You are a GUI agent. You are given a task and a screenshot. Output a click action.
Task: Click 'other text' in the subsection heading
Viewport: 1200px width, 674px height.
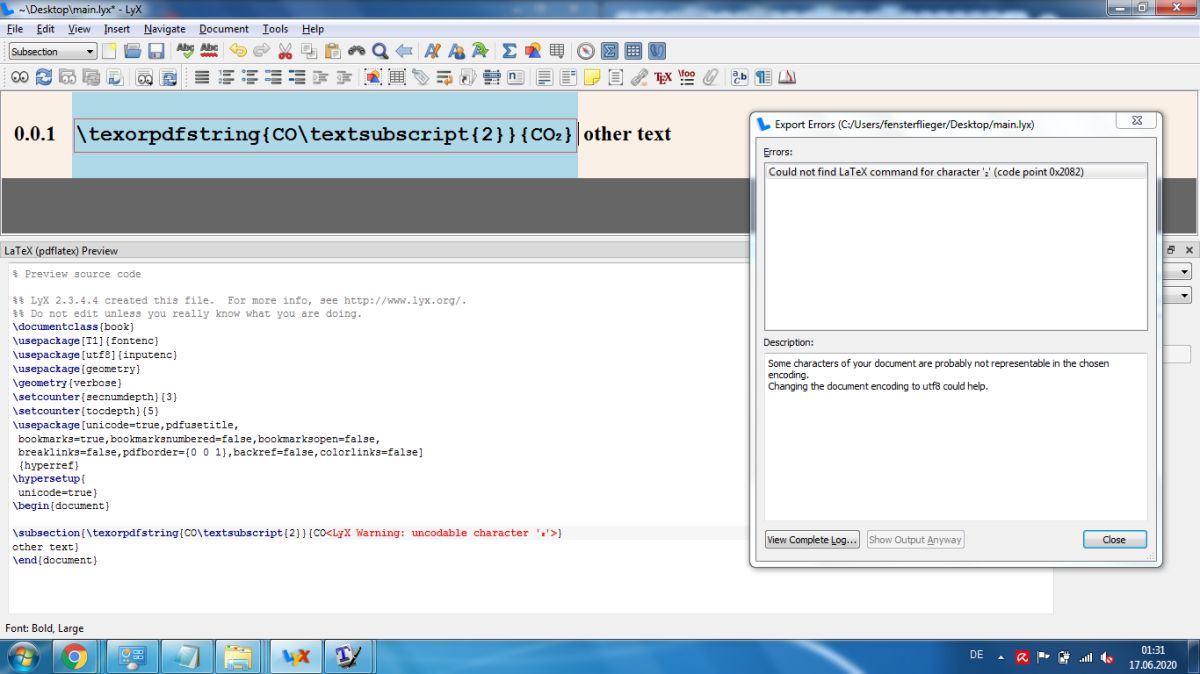627,134
